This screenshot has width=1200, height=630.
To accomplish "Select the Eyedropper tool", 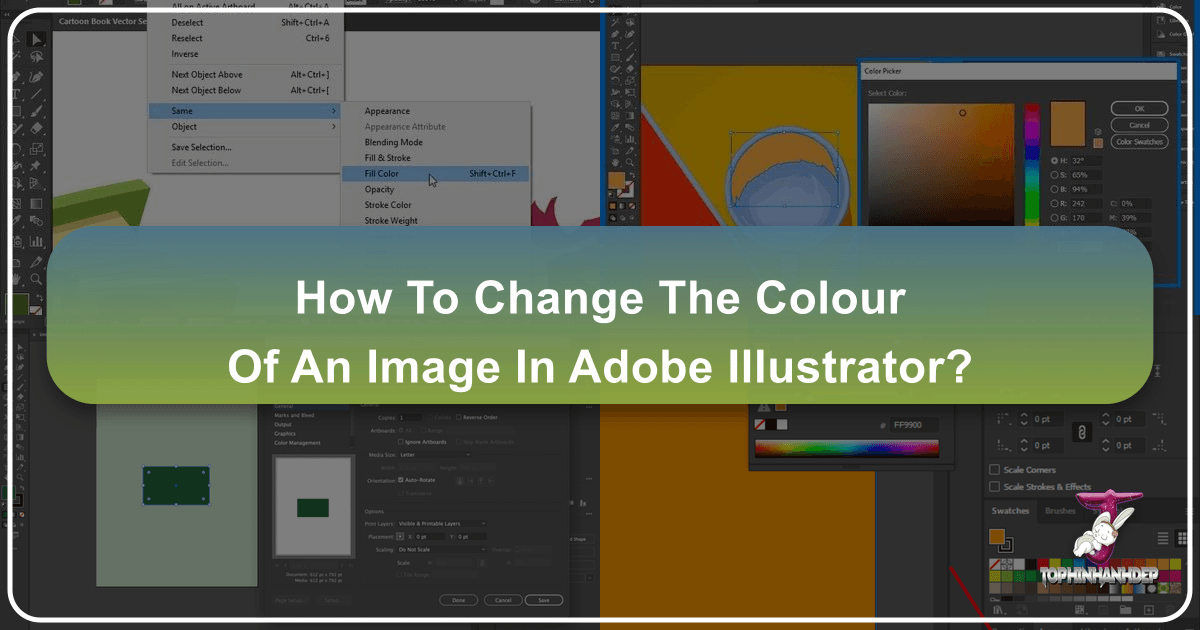I will pos(37,263).
